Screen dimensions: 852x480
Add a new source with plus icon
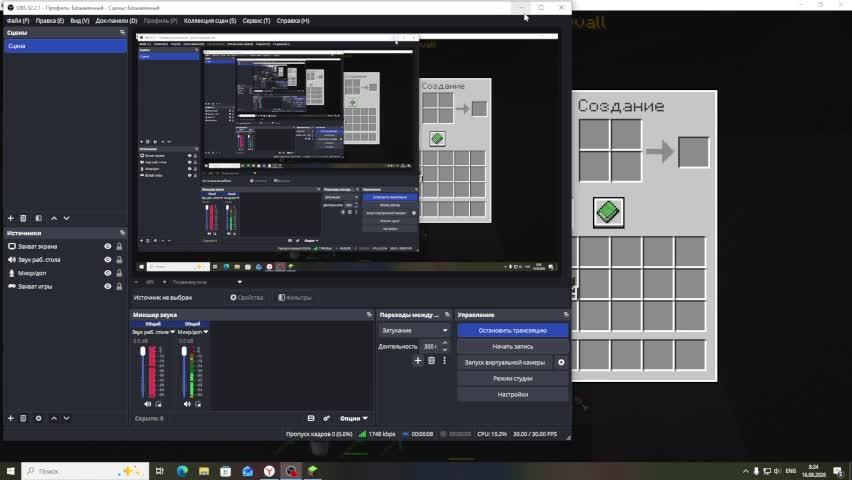click(10, 418)
